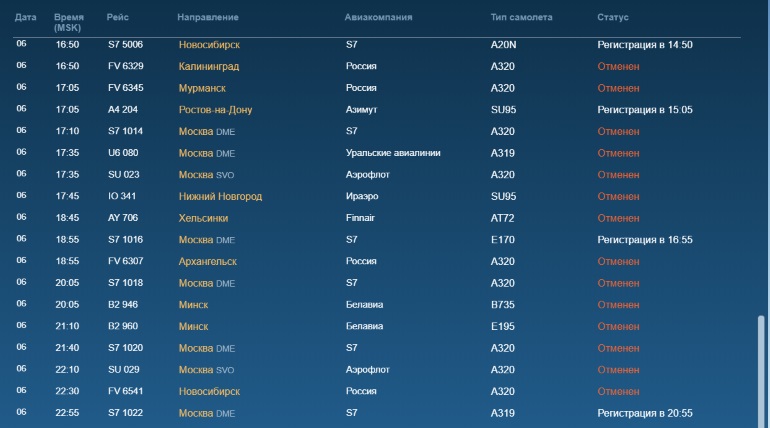Select Новосибирск destination for flight FV 6541
This screenshot has width=770, height=428.
(209, 392)
